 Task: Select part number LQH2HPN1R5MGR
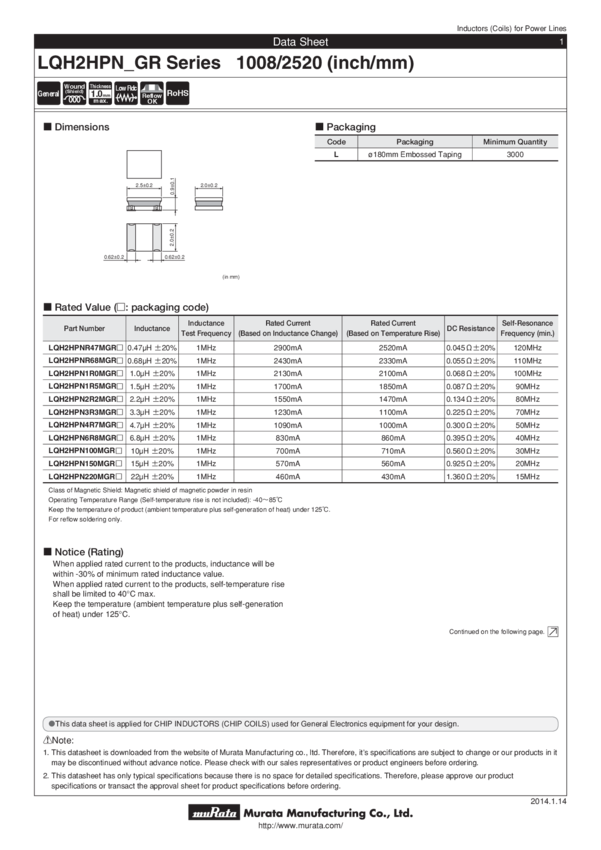(x=85, y=386)
